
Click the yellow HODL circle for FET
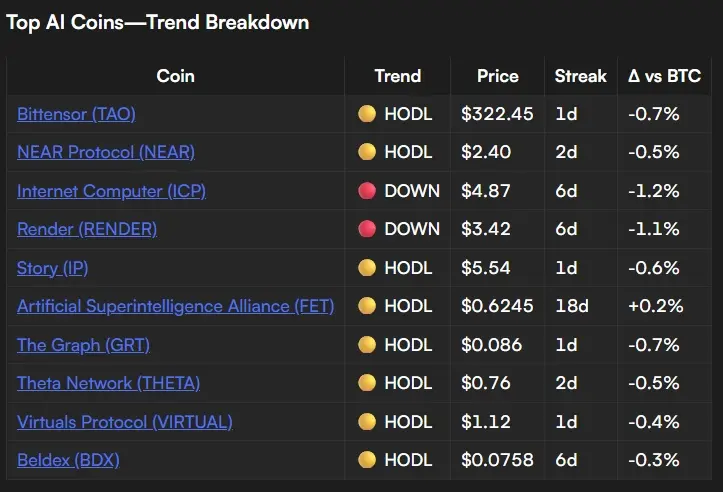click(x=367, y=306)
